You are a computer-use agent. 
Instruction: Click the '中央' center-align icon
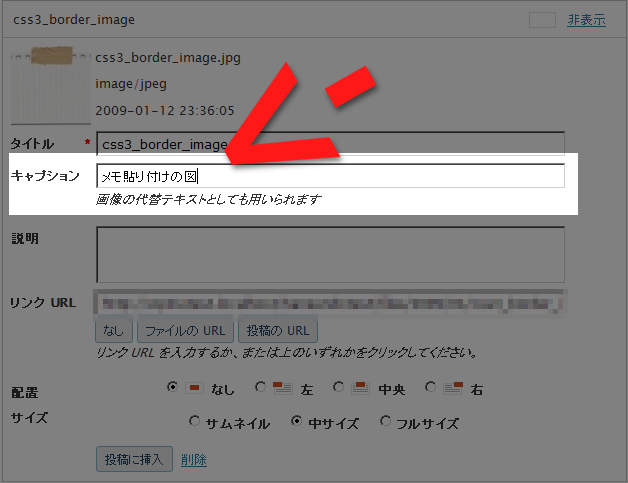(x=360, y=388)
